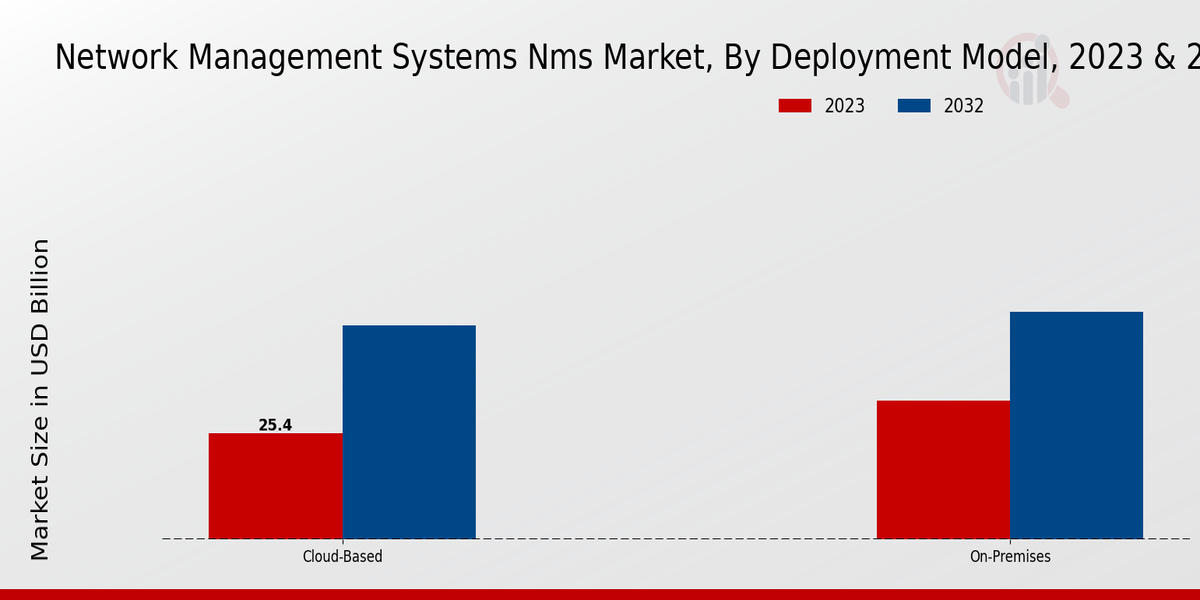Screen dimensions: 1200x600
Task: Click the blue 2032 legend swatch
Action: pos(914,106)
